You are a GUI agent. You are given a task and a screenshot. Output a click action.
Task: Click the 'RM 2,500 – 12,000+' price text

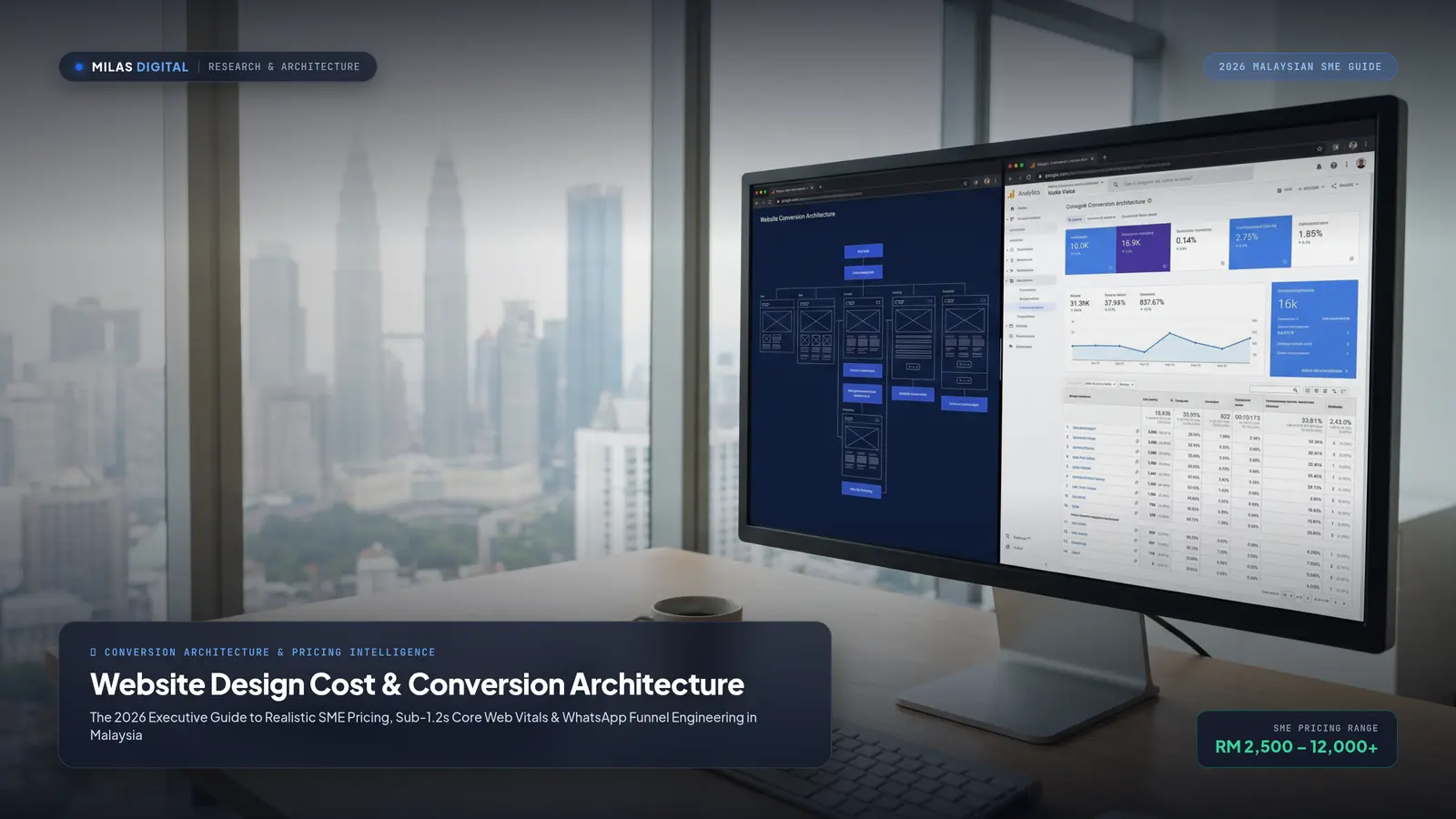click(x=1297, y=746)
